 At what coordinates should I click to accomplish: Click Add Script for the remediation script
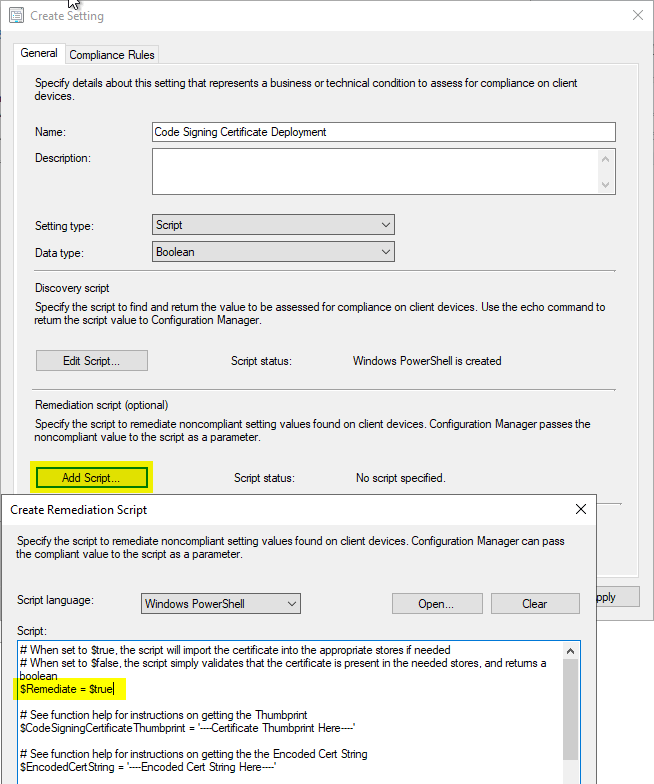[x=92, y=478]
